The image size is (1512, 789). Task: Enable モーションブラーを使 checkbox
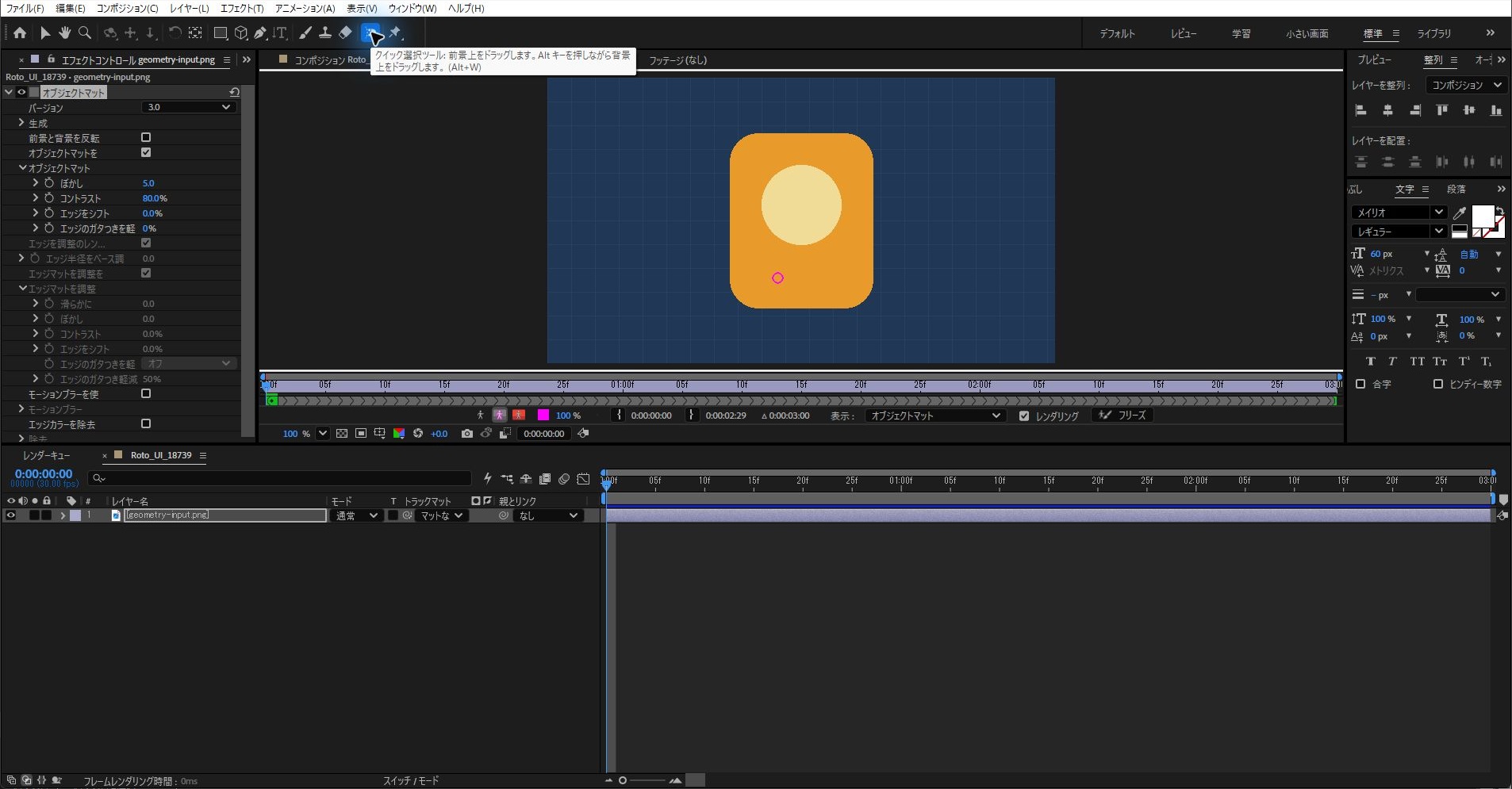point(146,394)
